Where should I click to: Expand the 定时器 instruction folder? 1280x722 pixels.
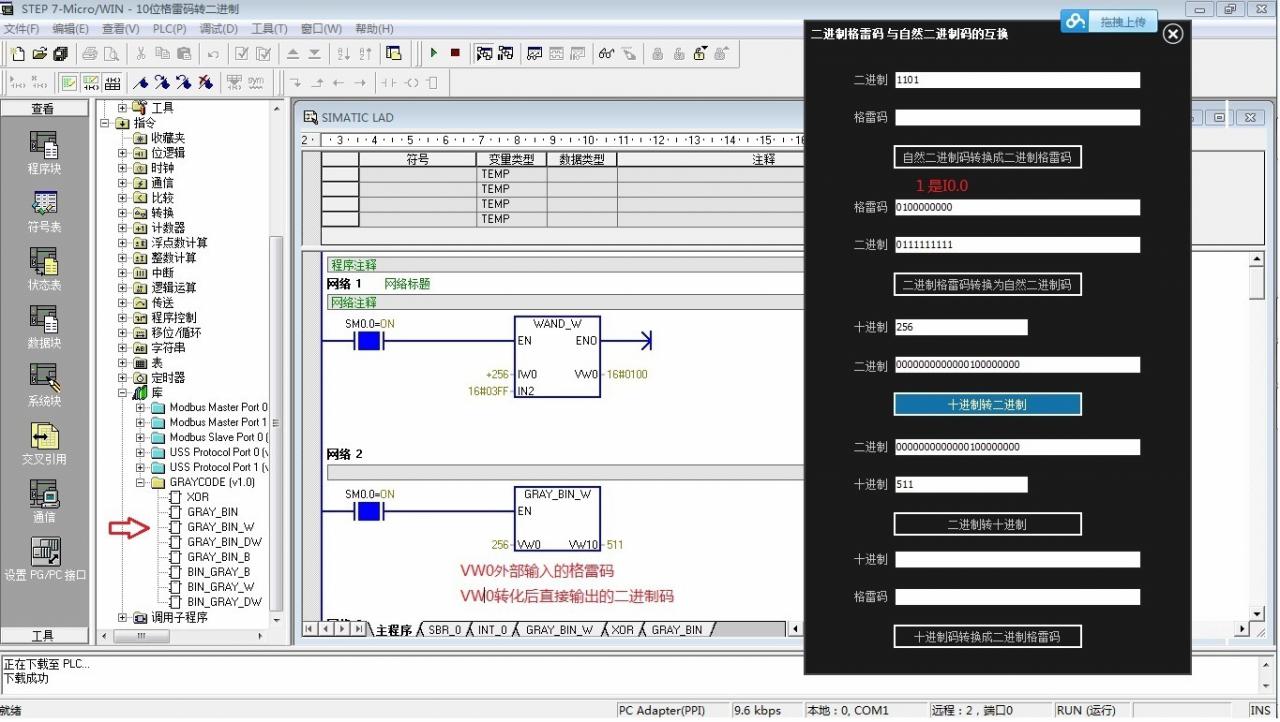pos(123,378)
